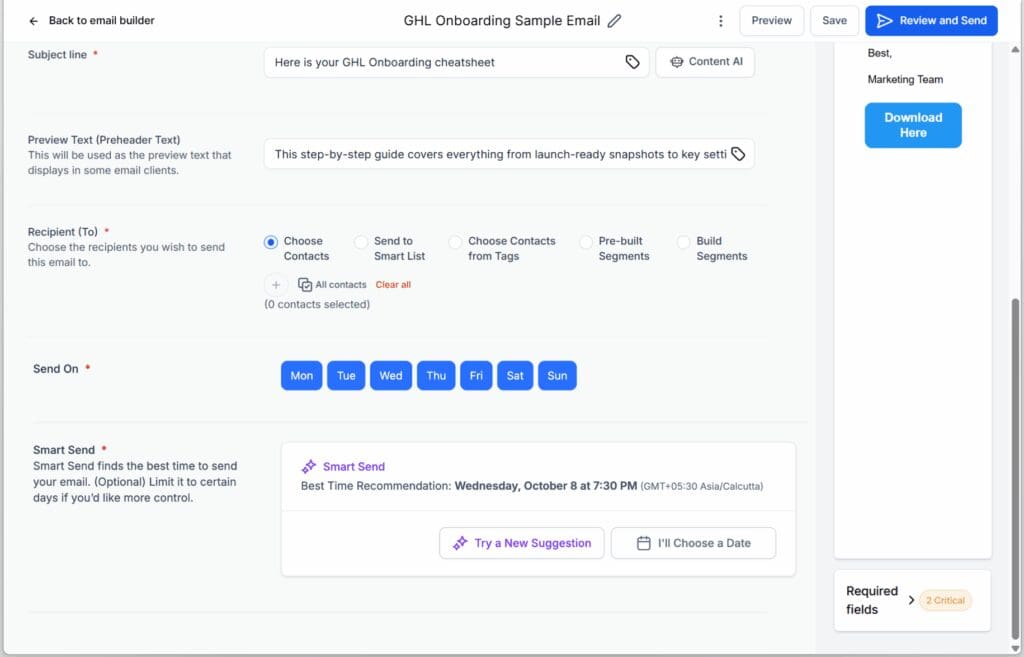Click Try a New Suggestion
The height and width of the screenshot is (657, 1024).
point(521,543)
